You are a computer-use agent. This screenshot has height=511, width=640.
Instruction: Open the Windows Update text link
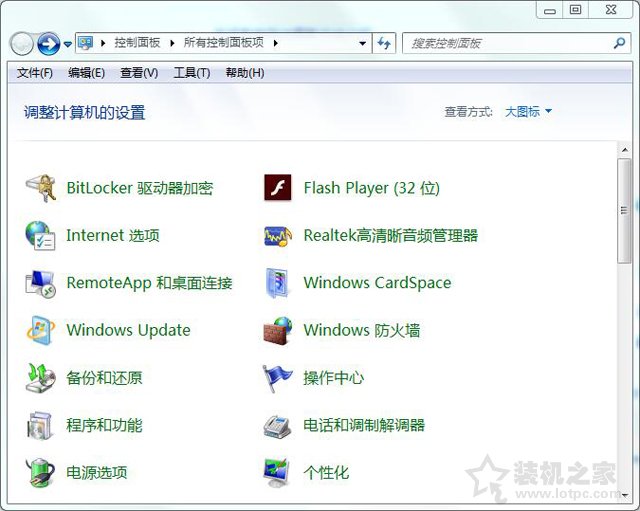pos(128,330)
